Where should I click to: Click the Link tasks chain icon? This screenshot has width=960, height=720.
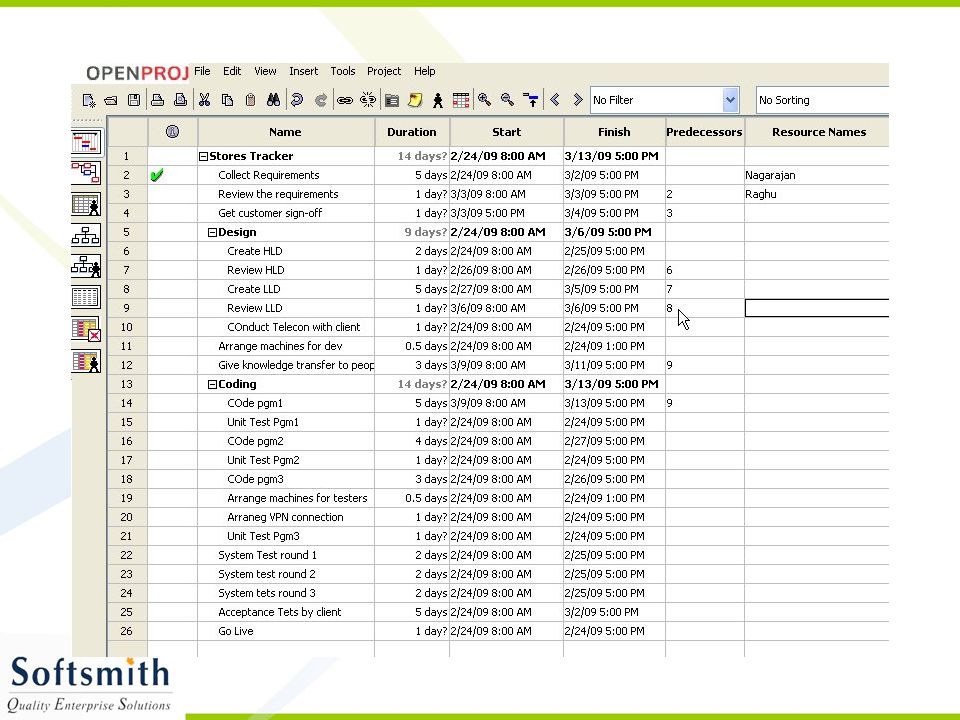point(345,100)
